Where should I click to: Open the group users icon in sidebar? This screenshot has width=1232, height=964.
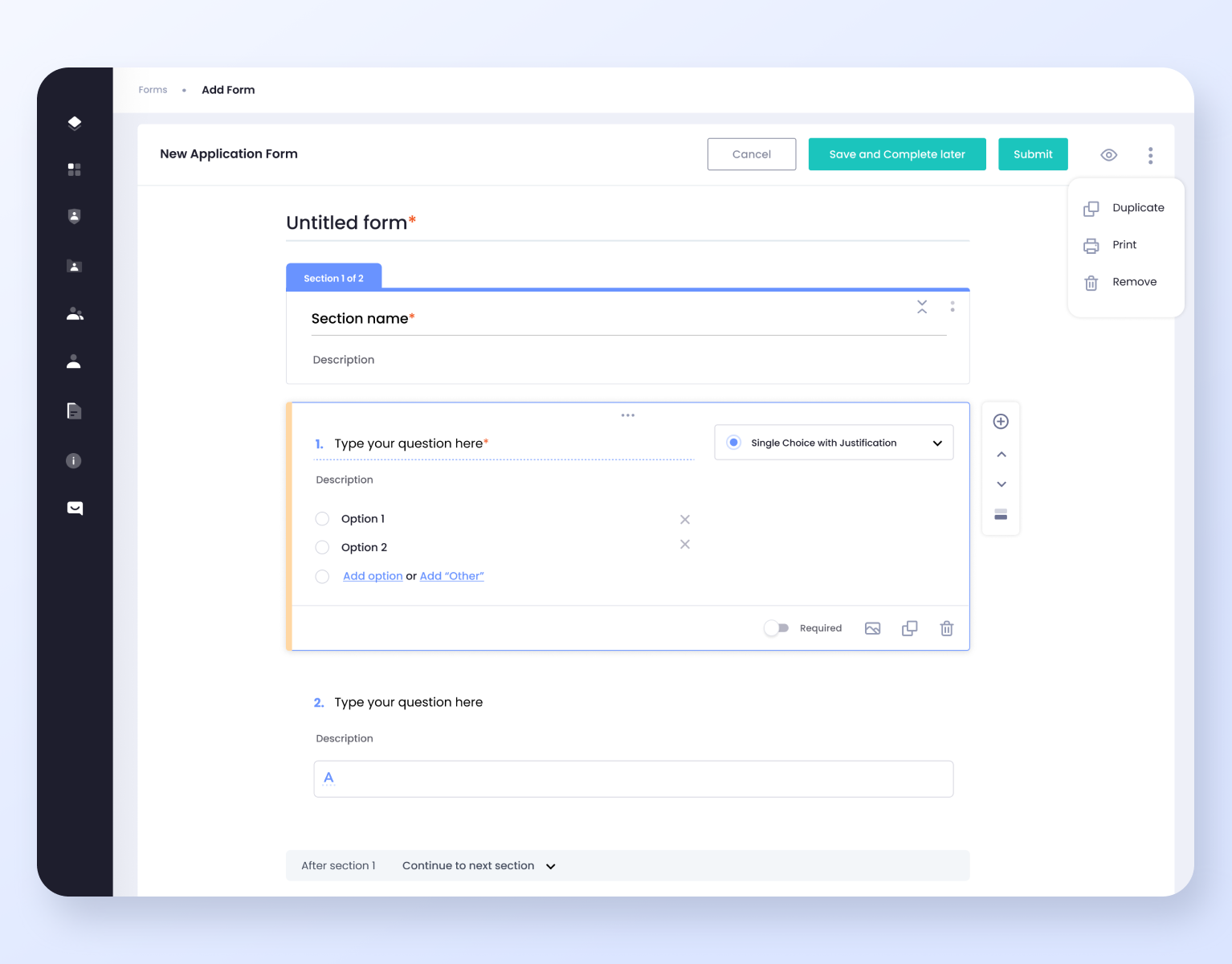click(75, 314)
